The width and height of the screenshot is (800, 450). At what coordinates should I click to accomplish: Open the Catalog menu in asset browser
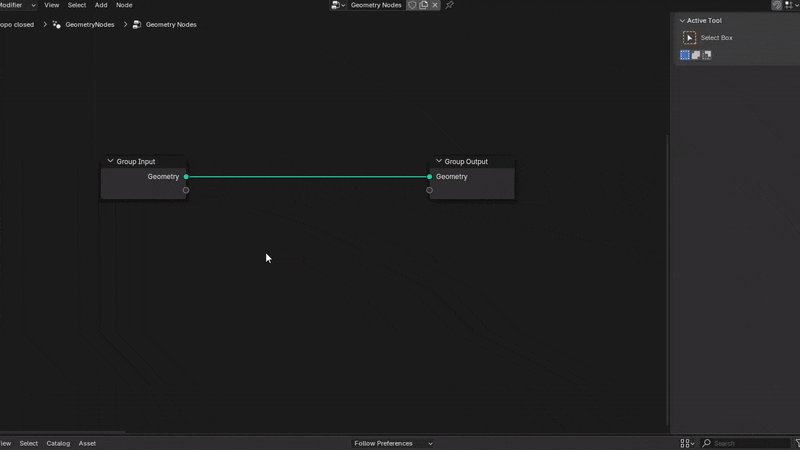[x=58, y=443]
